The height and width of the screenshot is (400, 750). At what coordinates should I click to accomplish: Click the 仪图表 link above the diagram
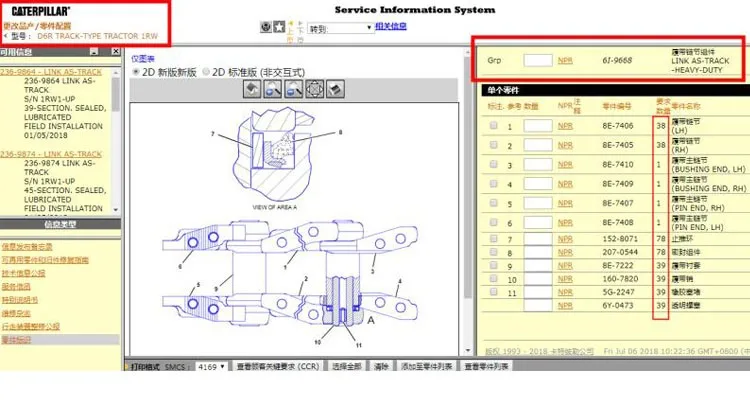[143, 59]
